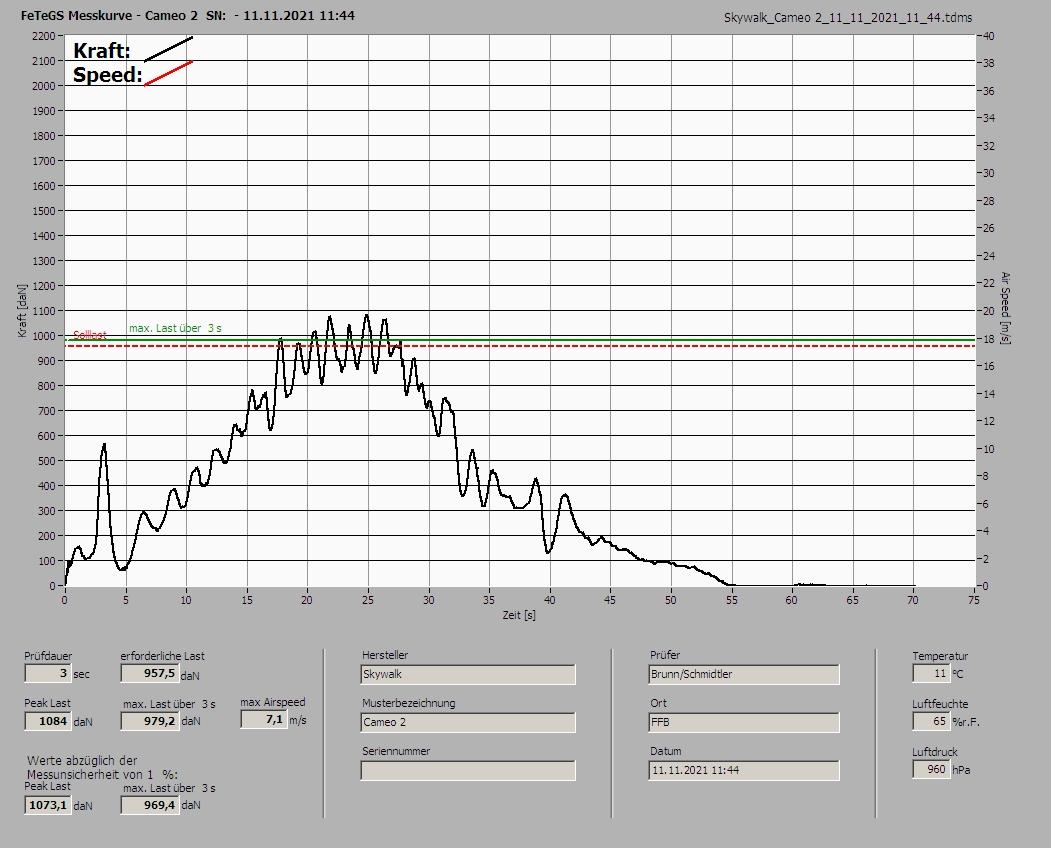Click the 'Zeit [s]' axis title
Image resolution: width=1051 pixels, height=848 pixels.
point(519,615)
